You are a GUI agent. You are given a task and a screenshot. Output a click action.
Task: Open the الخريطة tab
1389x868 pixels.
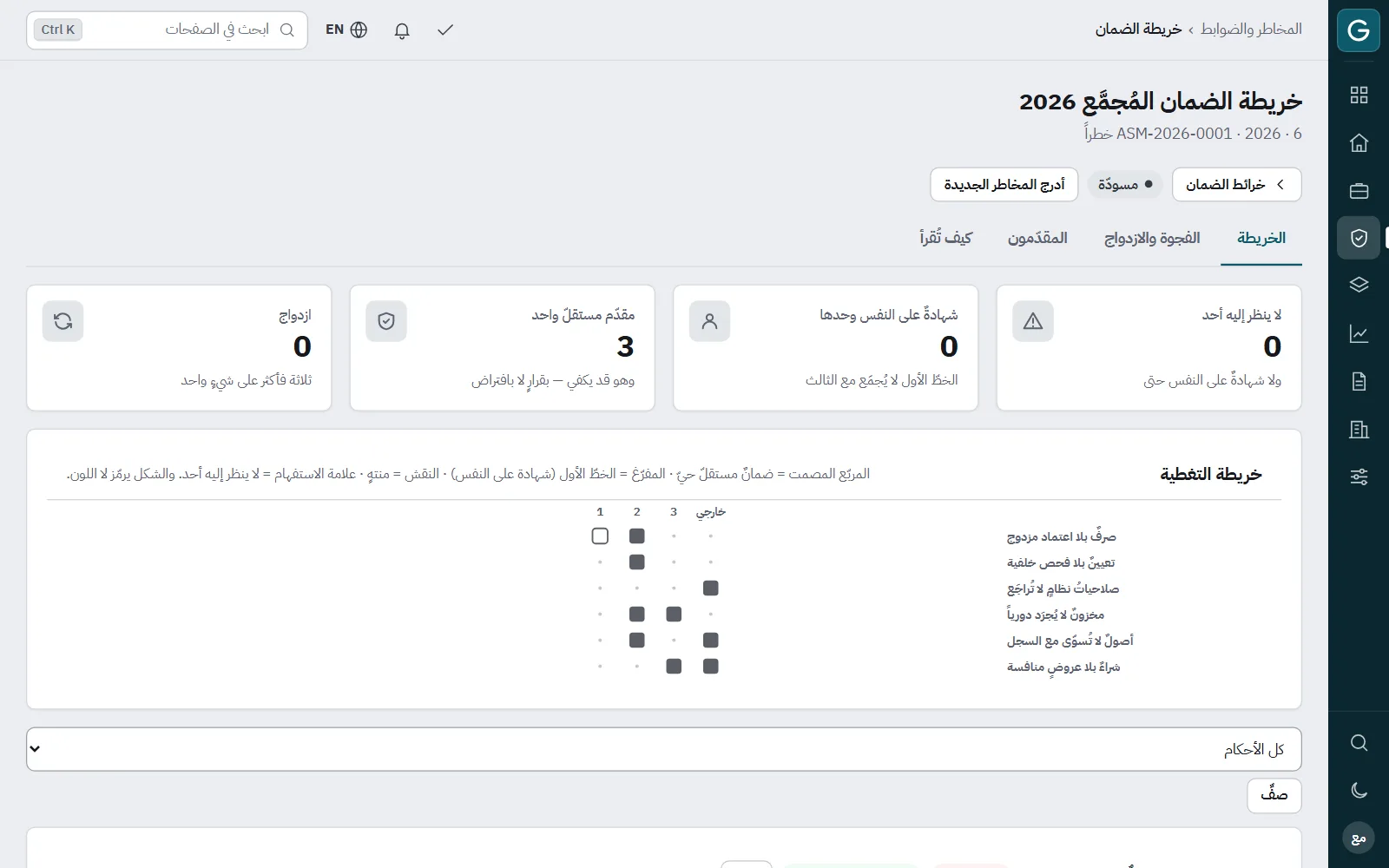pyautogui.click(x=1261, y=238)
